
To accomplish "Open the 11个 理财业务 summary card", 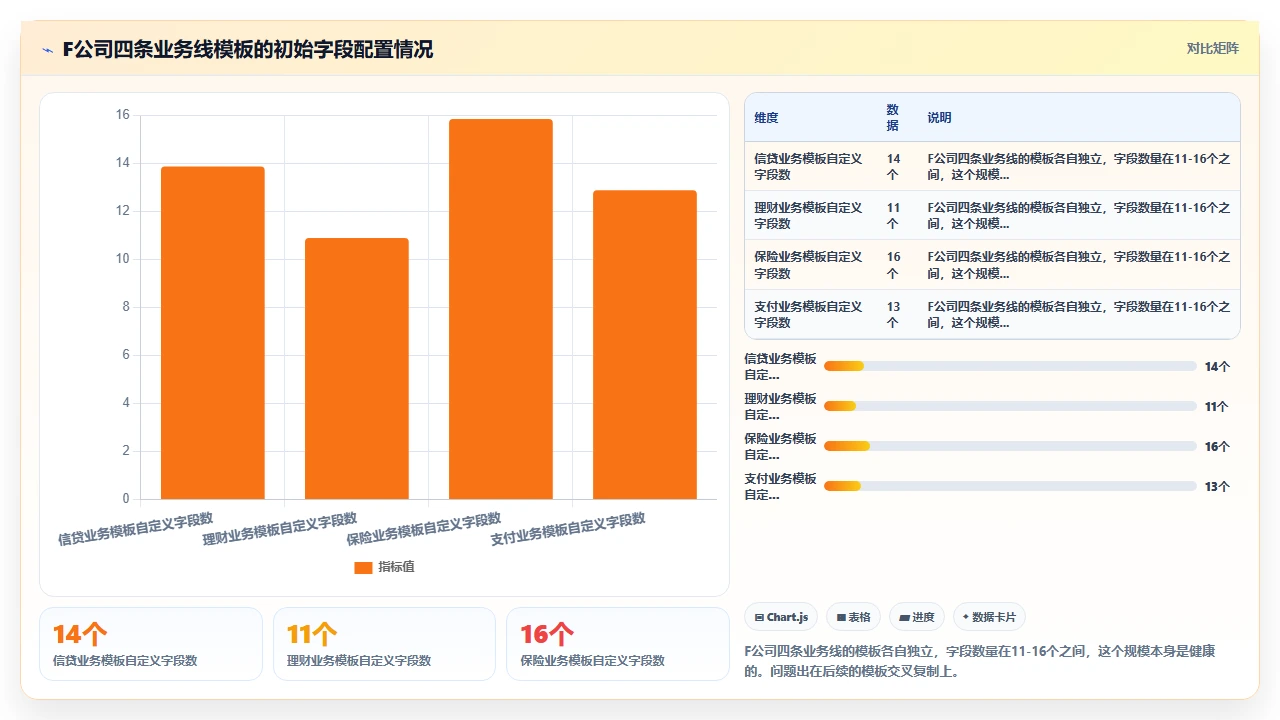I will coord(384,644).
